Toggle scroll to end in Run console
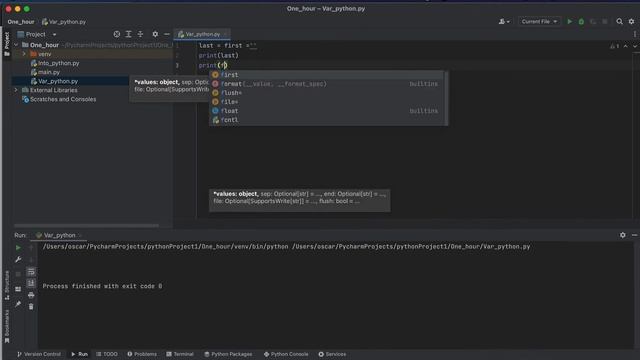 click(x=31, y=283)
